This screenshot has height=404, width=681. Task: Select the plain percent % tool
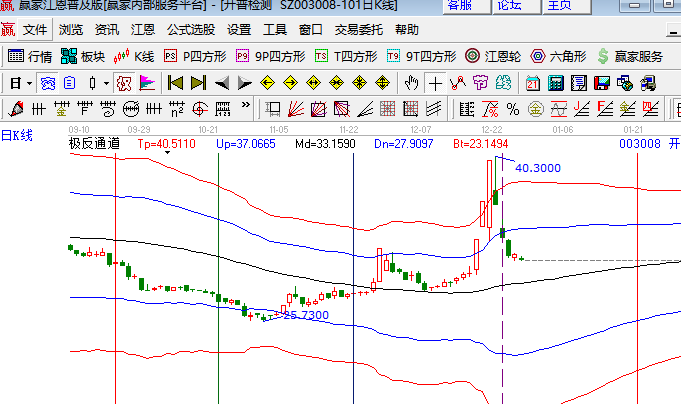pyautogui.click(x=513, y=109)
